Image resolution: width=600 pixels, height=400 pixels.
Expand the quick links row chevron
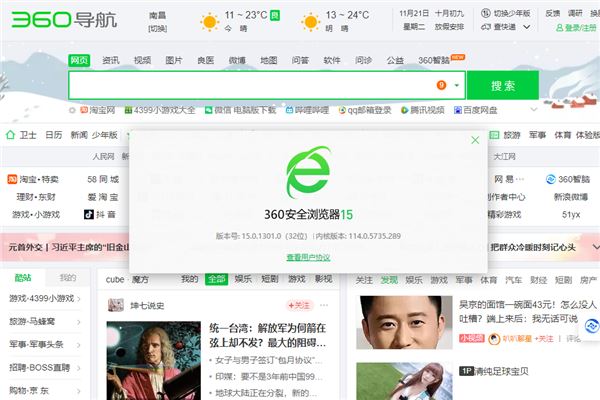(534, 110)
